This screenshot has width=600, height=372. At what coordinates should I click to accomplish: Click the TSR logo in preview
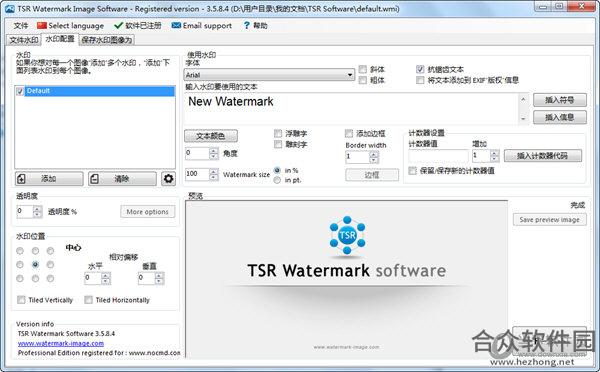[347, 235]
